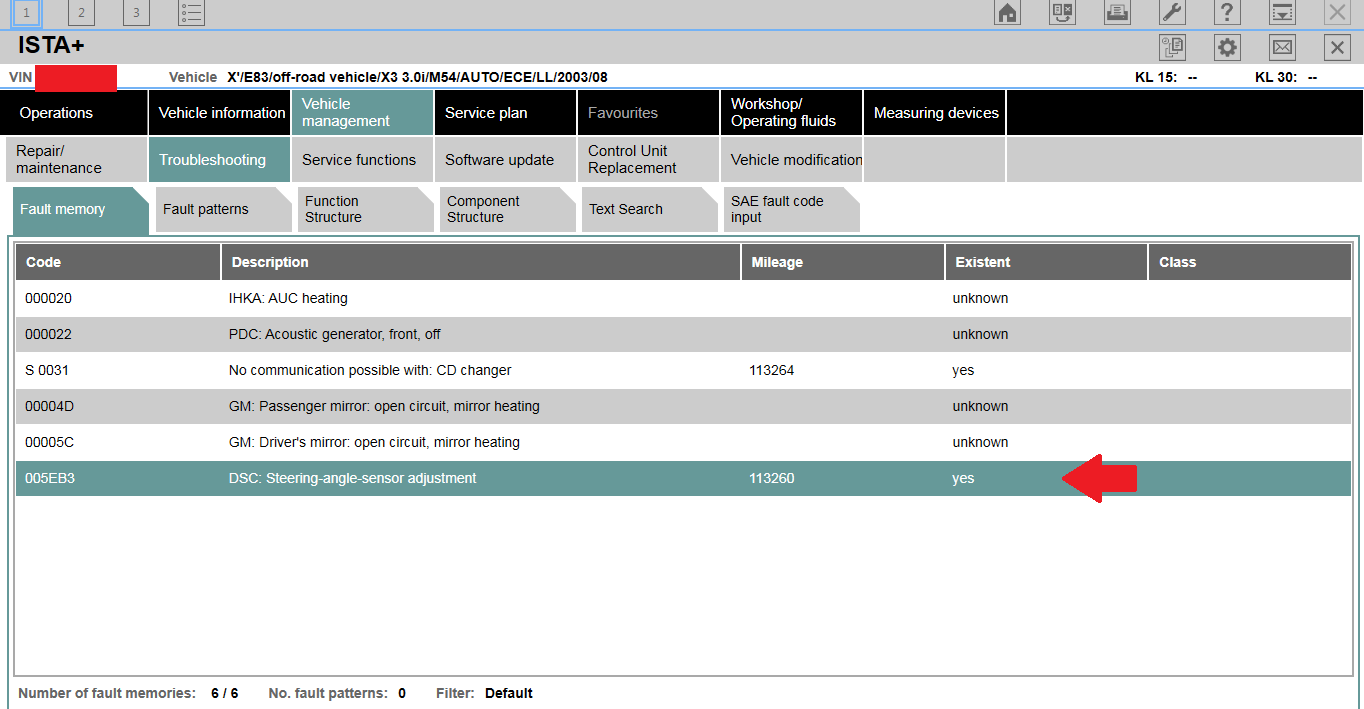Screen dimensions: 1364x709
Task: Open Software update submenu
Action: coord(506,160)
